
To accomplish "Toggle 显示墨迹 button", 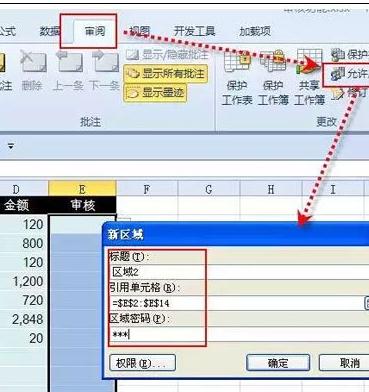I will 155,92.
